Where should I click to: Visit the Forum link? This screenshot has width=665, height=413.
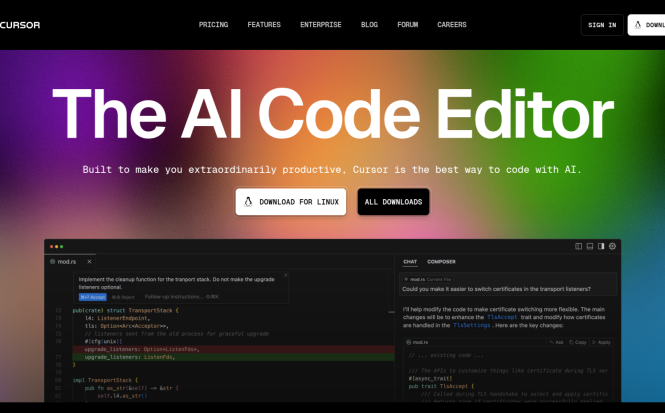[x=408, y=25]
